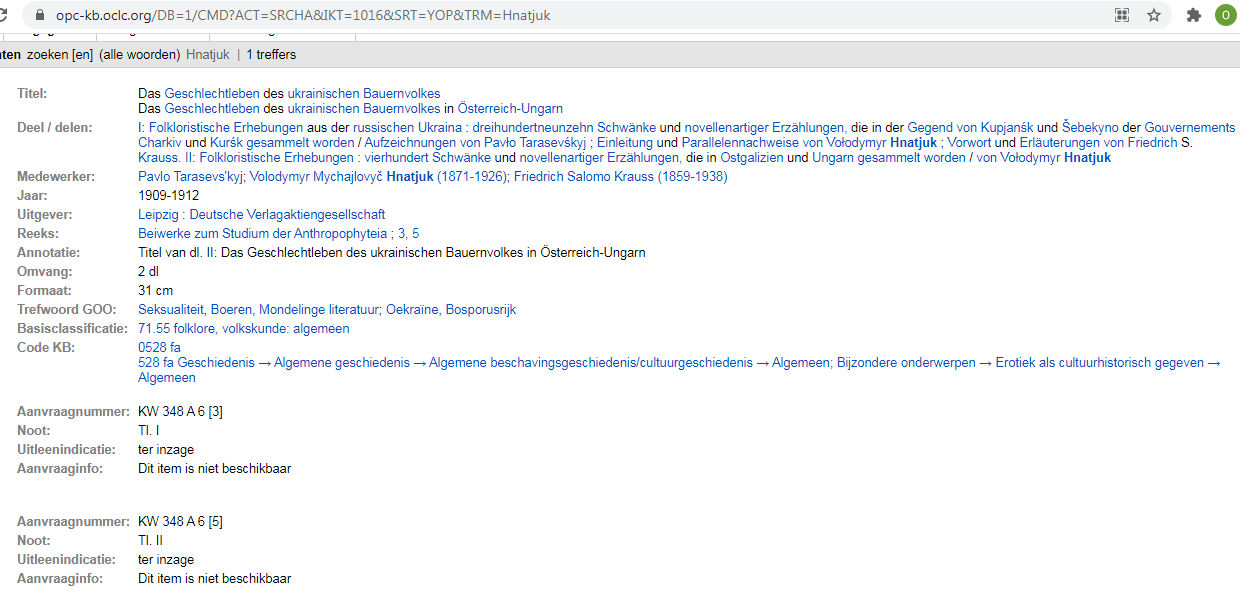The image size is (1240, 603).
Task: Click publisher 'Leipzig : Deutsche Verlagaktiengesellschaft'
Action: click(261, 215)
